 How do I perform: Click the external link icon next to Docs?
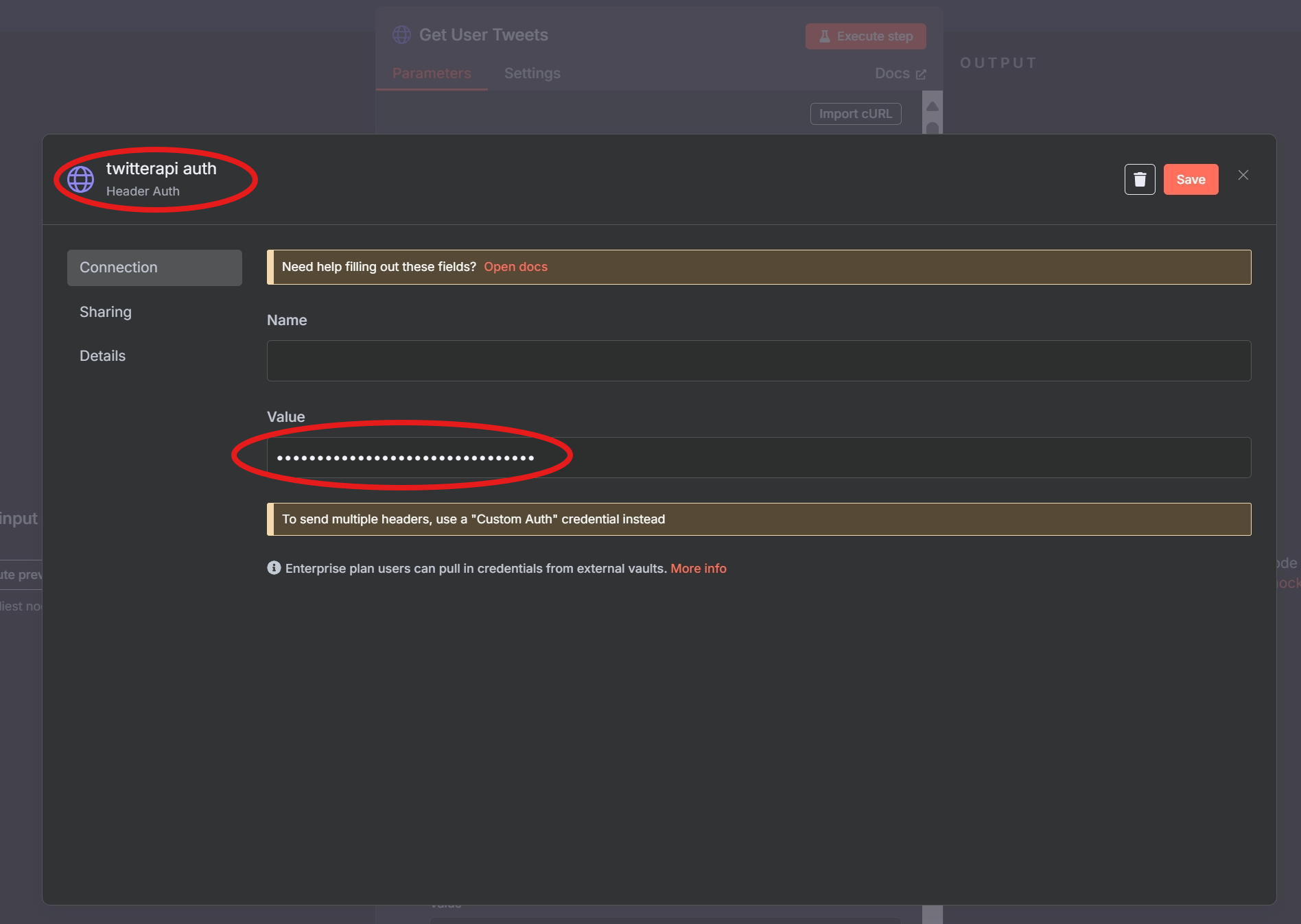(x=921, y=74)
